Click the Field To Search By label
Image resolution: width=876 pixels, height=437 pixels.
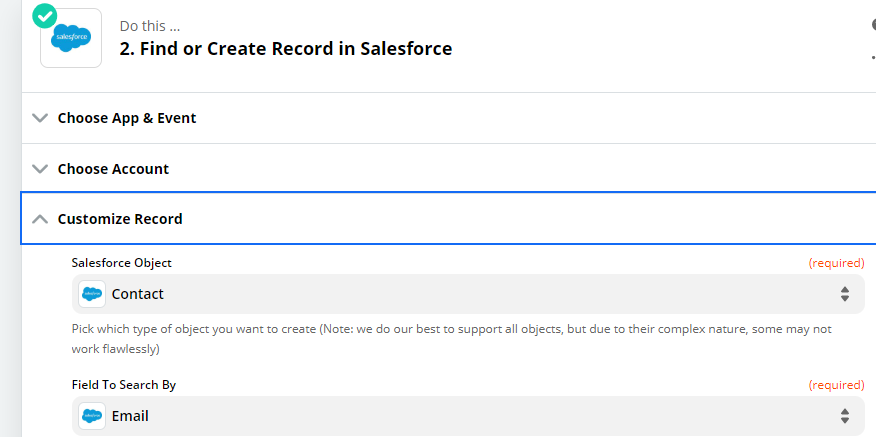coord(124,385)
